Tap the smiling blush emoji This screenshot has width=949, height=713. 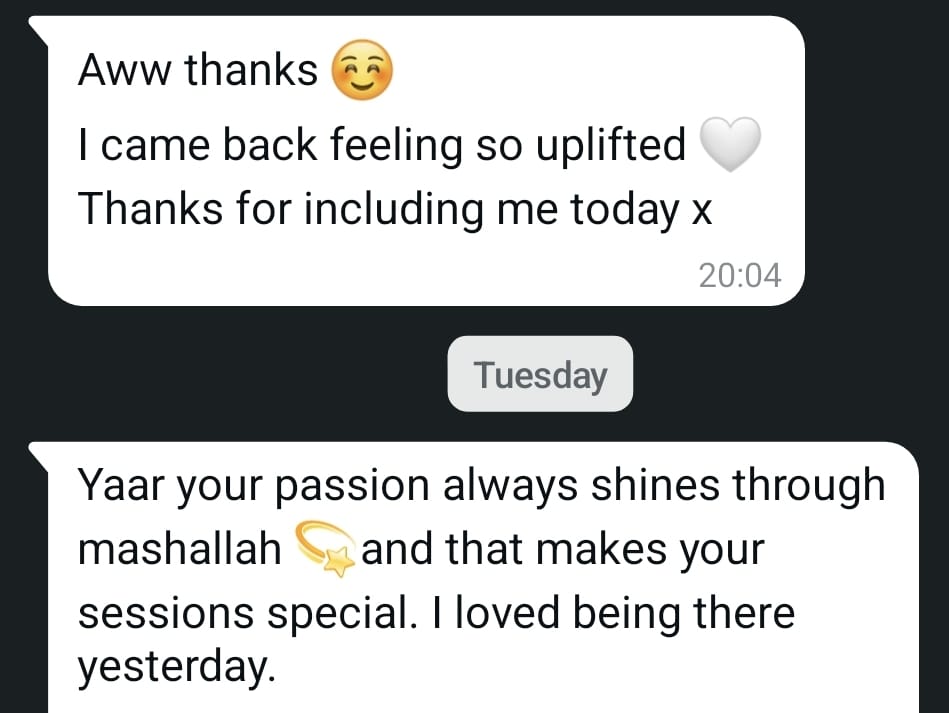(362, 73)
